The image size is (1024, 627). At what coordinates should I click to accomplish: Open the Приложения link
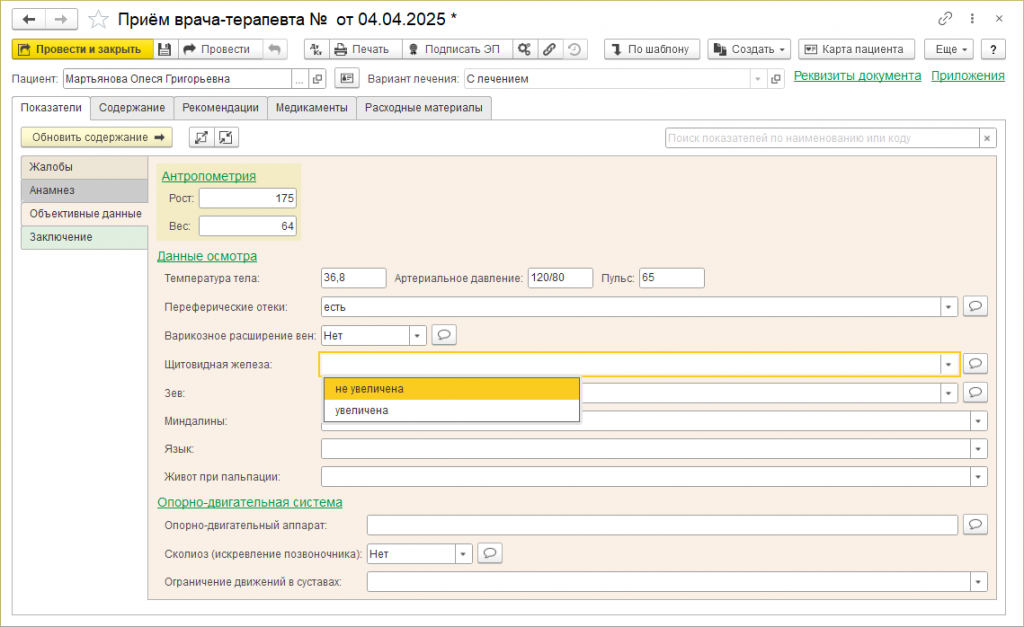tap(968, 76)
